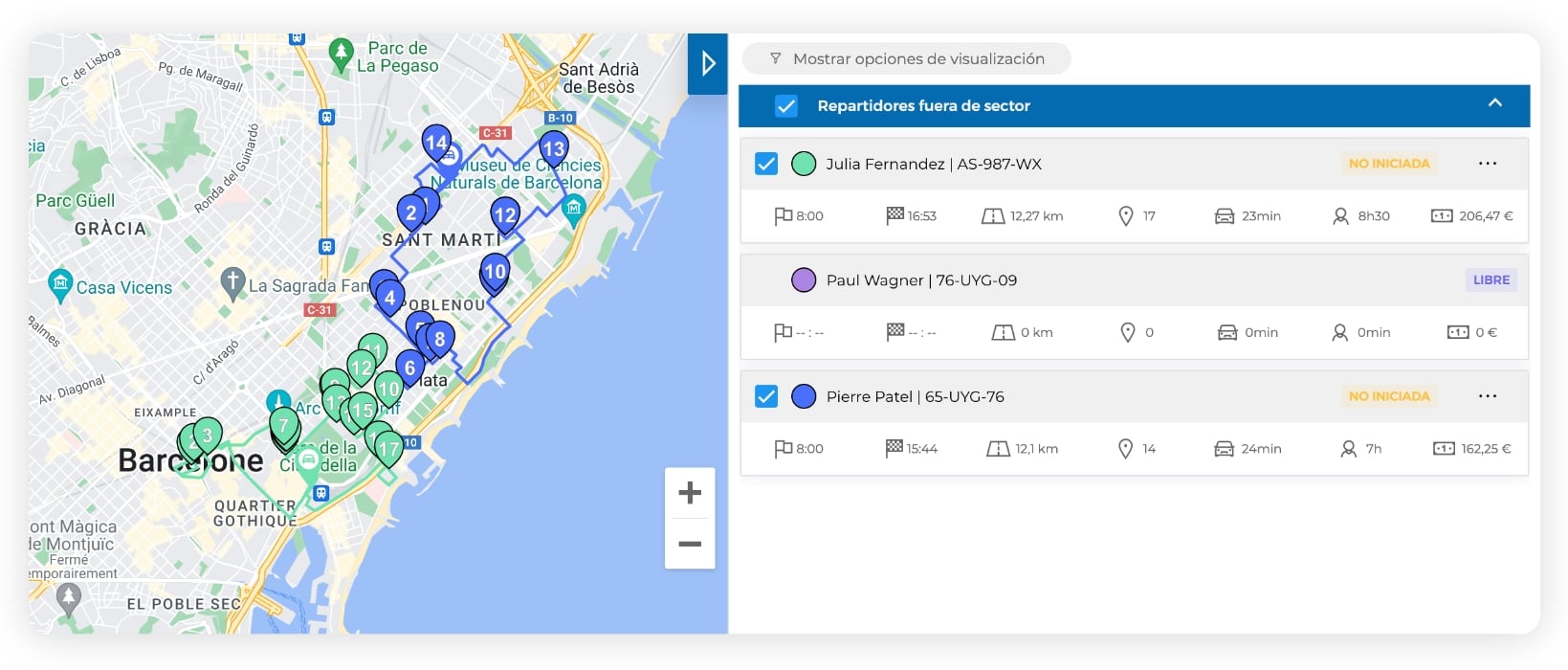Click Julia Fernandez cost icon 206,47 €
Viewport: 1568px width, 670px height.
1442,216
